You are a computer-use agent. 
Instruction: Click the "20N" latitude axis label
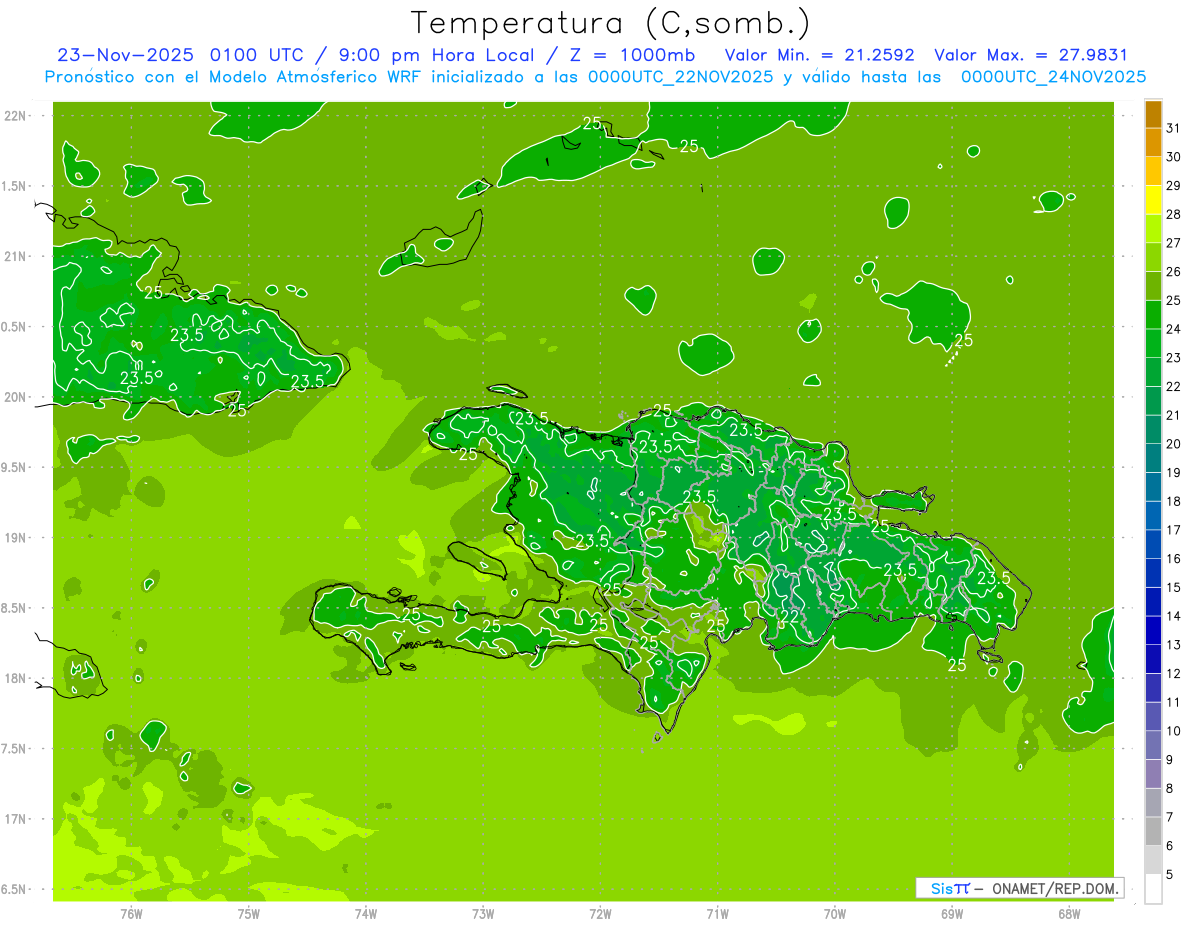click(16, 397)
